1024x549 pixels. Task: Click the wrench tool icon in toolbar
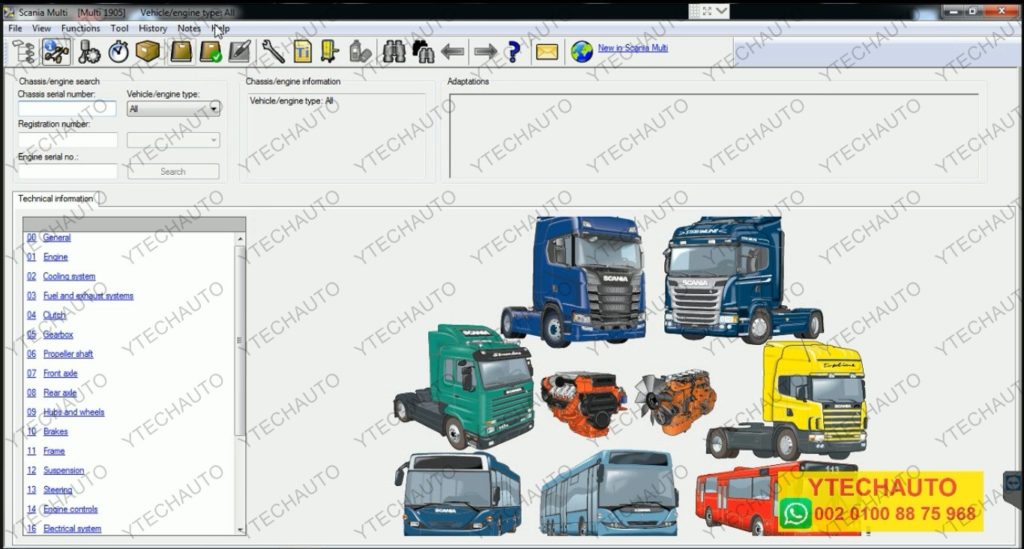[x=273, y=51]
